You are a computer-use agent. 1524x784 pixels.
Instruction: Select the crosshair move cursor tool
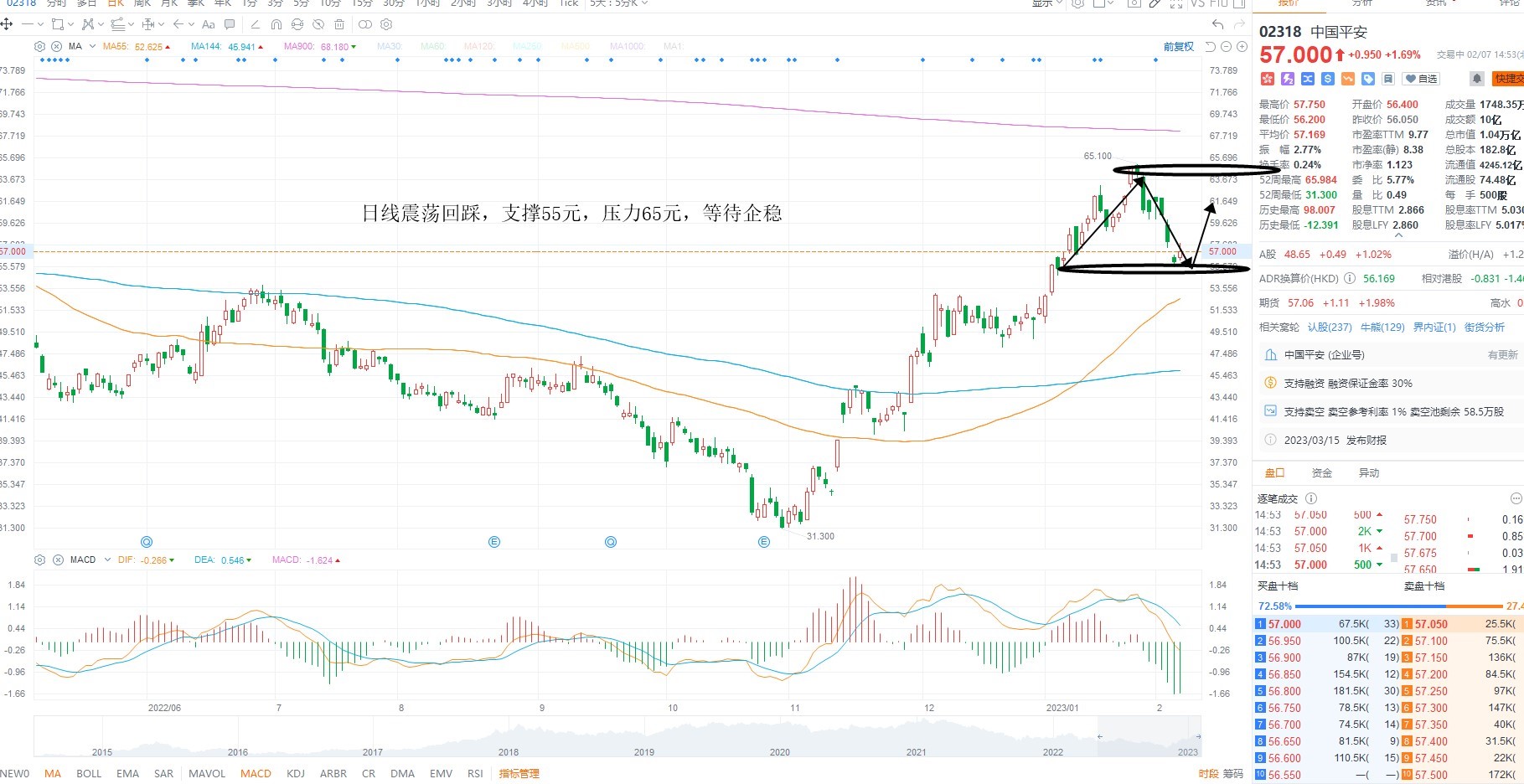pyautogui.click(x=6, y=24)
